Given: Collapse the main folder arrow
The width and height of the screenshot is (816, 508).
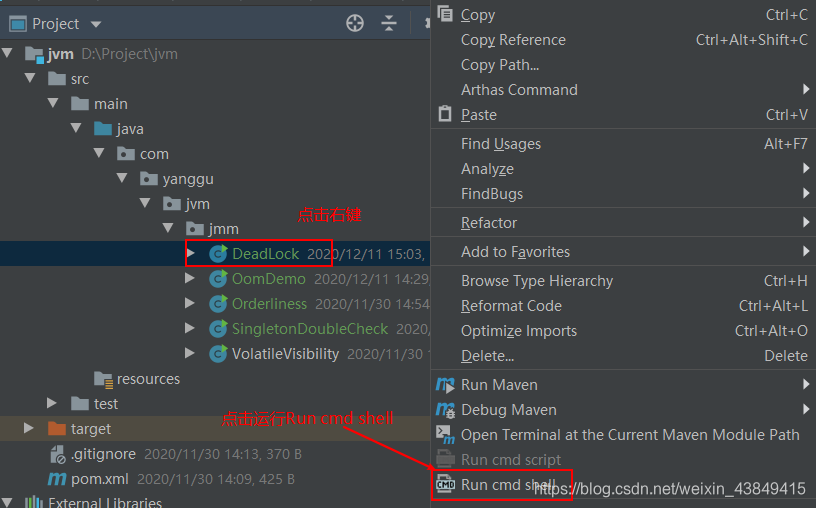Looking at the screenshot, I should click(x=53, y=103).
